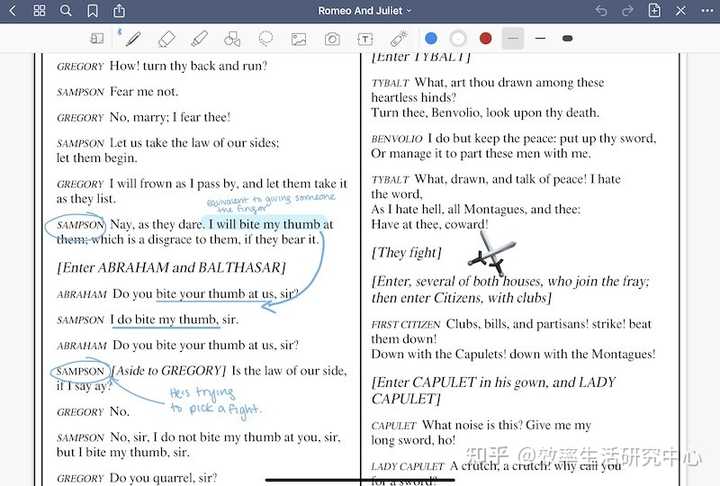
Task: Tap the crossed swords sticker
Action: point(491,254)
